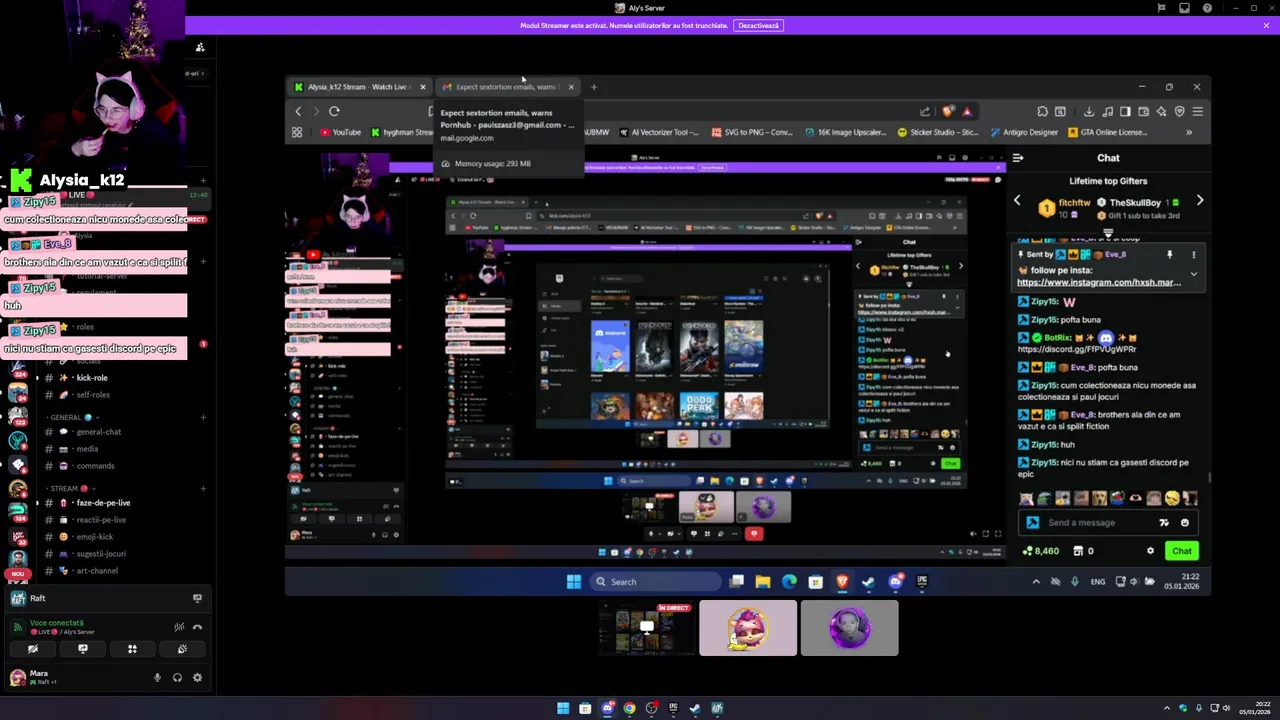This screenshot has width=1280, height=720.
Task: Collapse the Lifetime top Gifters leaderboard
Action: click(x=1108, y=234)
